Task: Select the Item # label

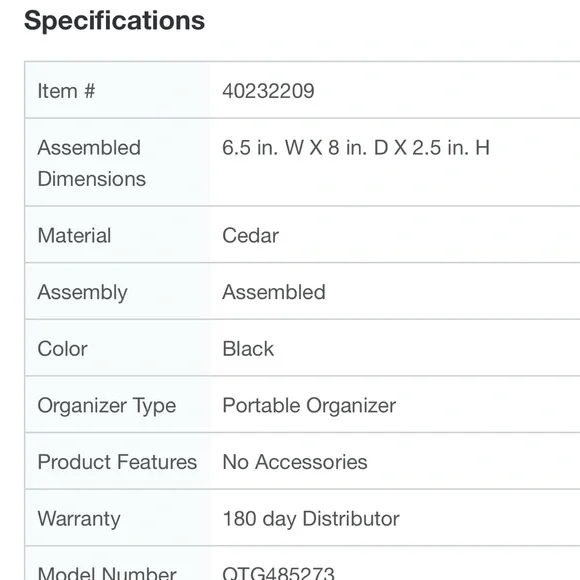Action: (x=66, y=91)
